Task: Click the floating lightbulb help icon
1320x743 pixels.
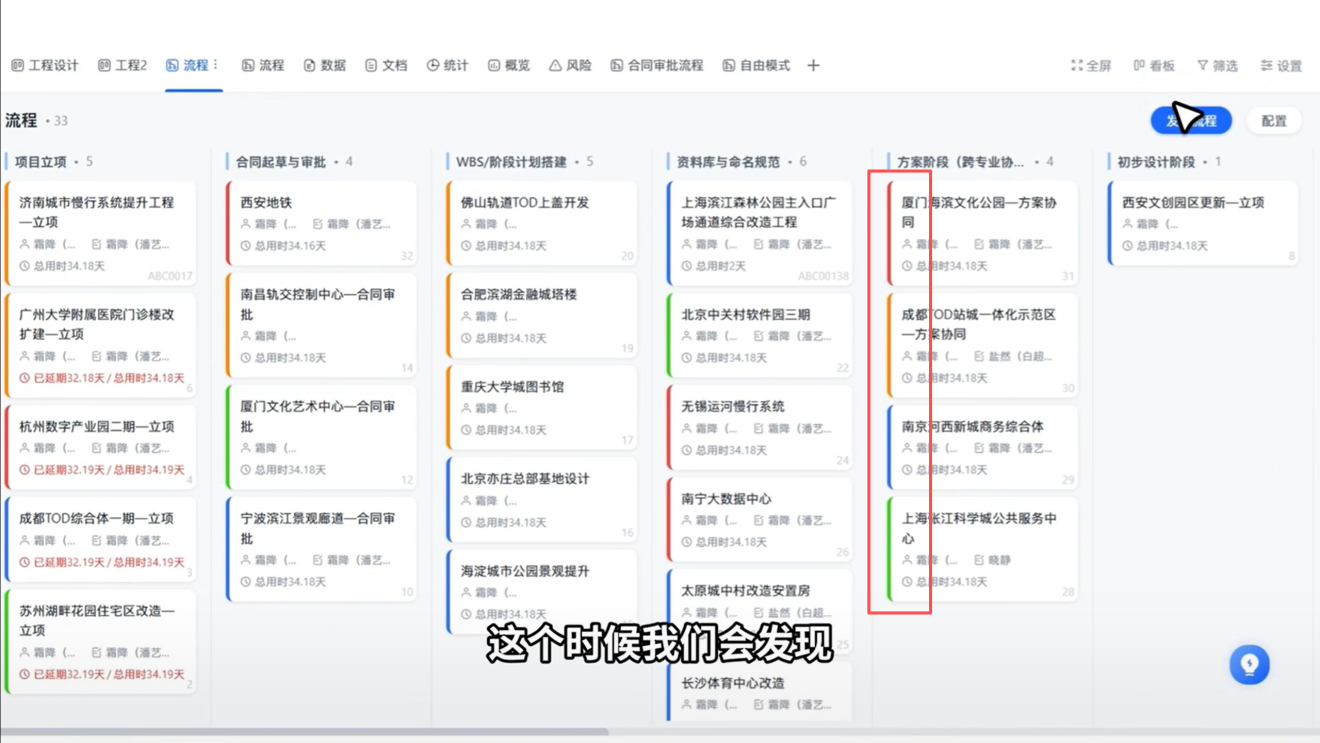Action: click(x=1249, y=664)
